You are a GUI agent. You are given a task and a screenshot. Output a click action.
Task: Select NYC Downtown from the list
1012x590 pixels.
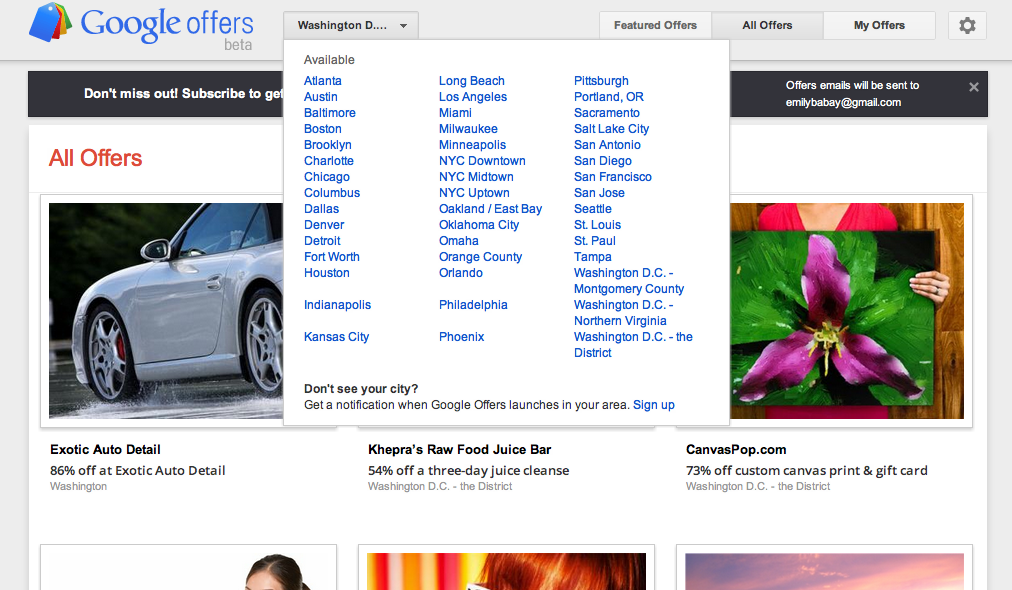click(x=482, y=161)
